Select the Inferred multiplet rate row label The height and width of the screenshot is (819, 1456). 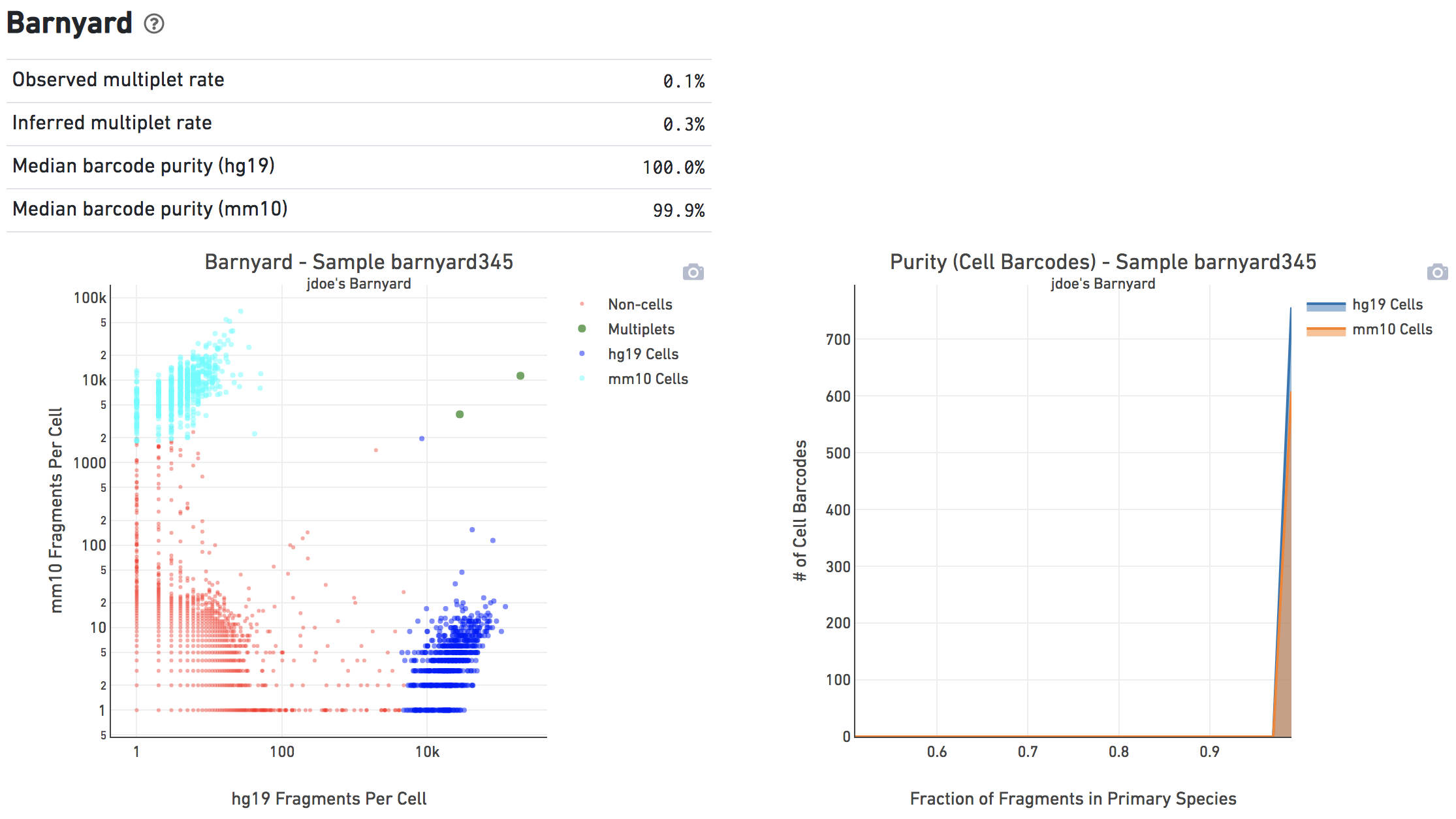(x=112, y=123)
